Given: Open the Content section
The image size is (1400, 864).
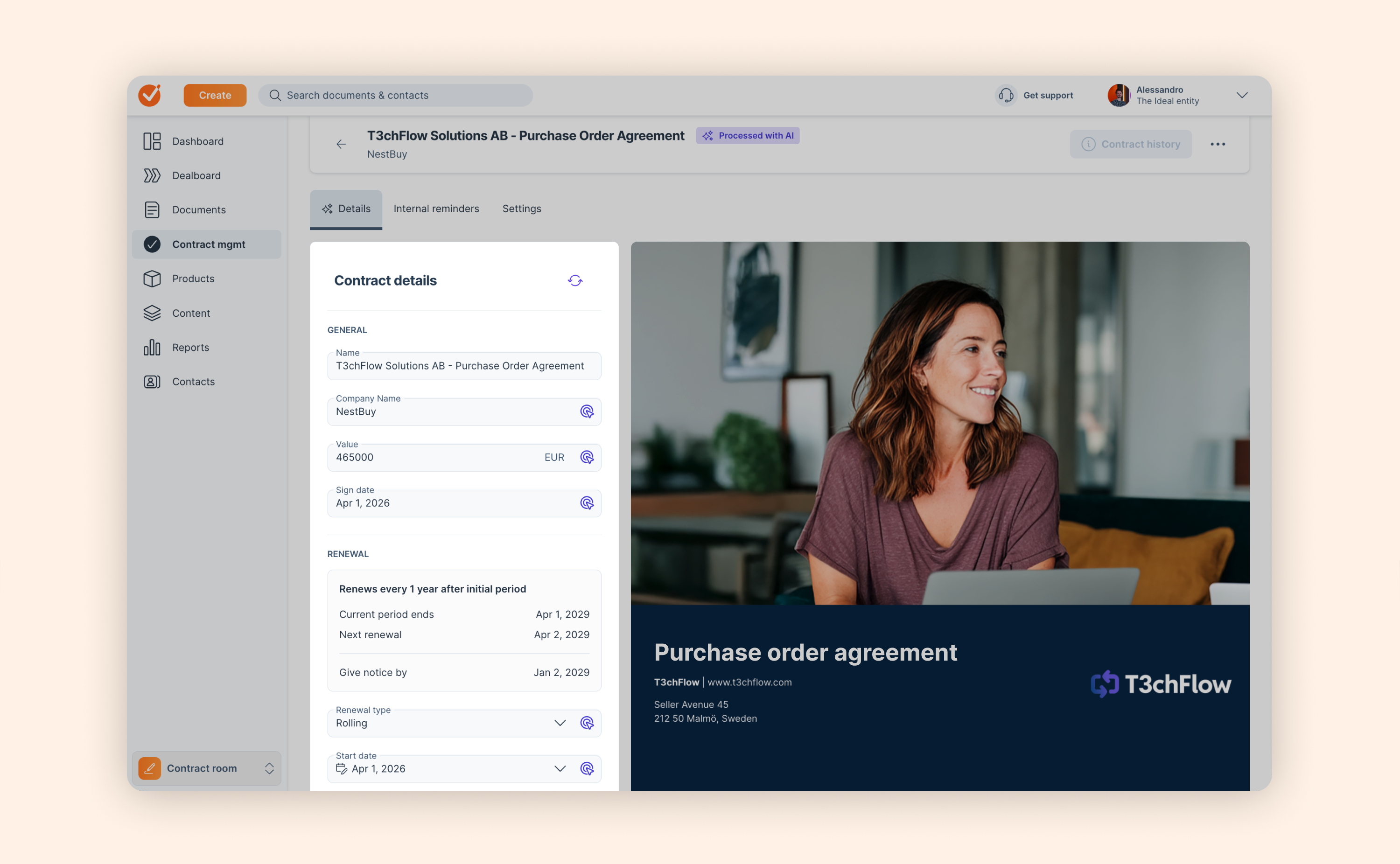Looking at the screenshot, I should point(191,313).
